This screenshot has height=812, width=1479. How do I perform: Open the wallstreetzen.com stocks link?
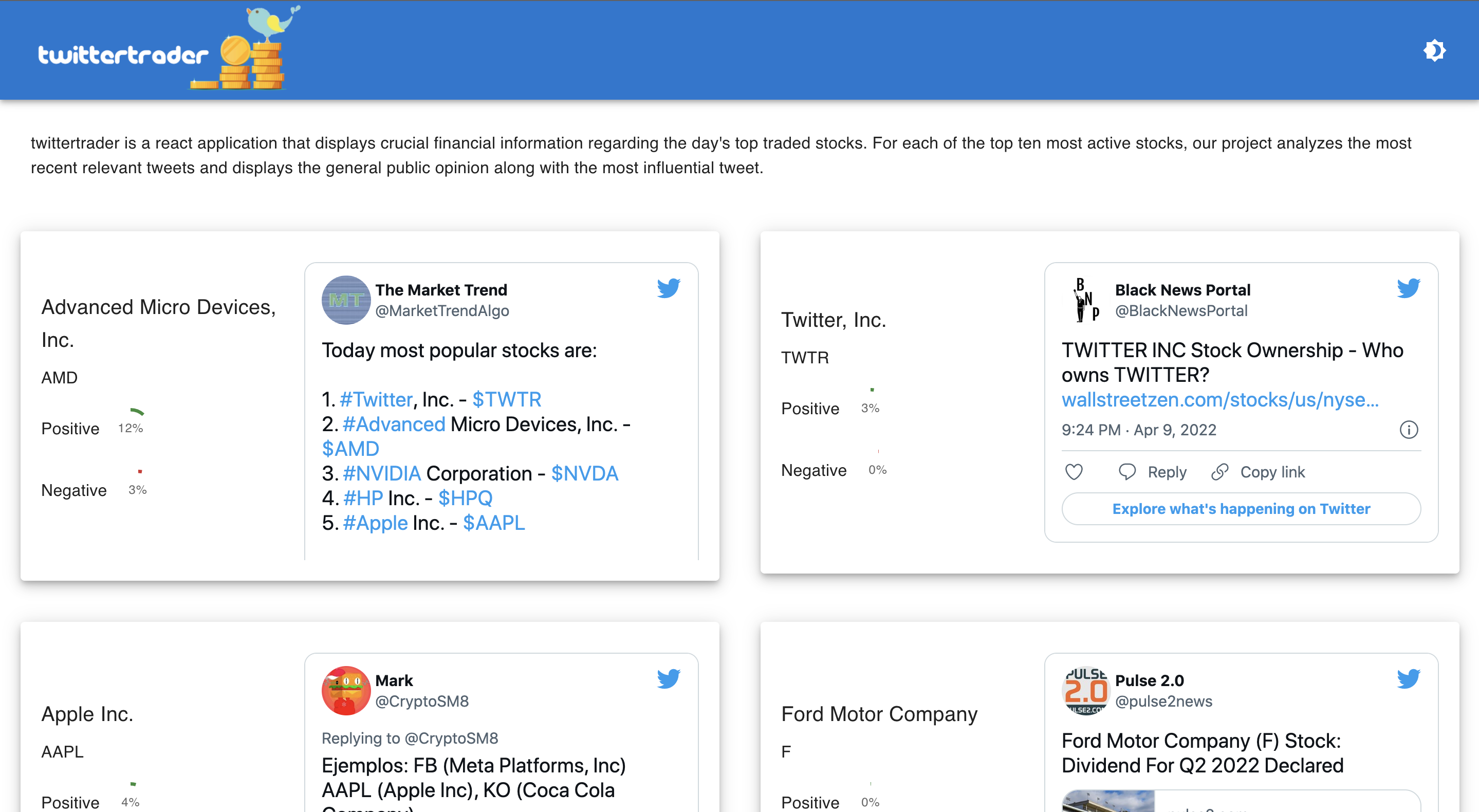point(1219,400)
